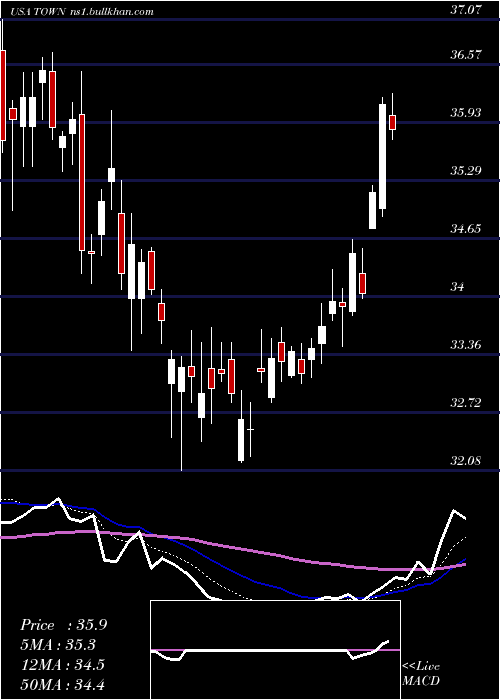
Task: Click the MACD inset chart box
Action: point(275,650)
